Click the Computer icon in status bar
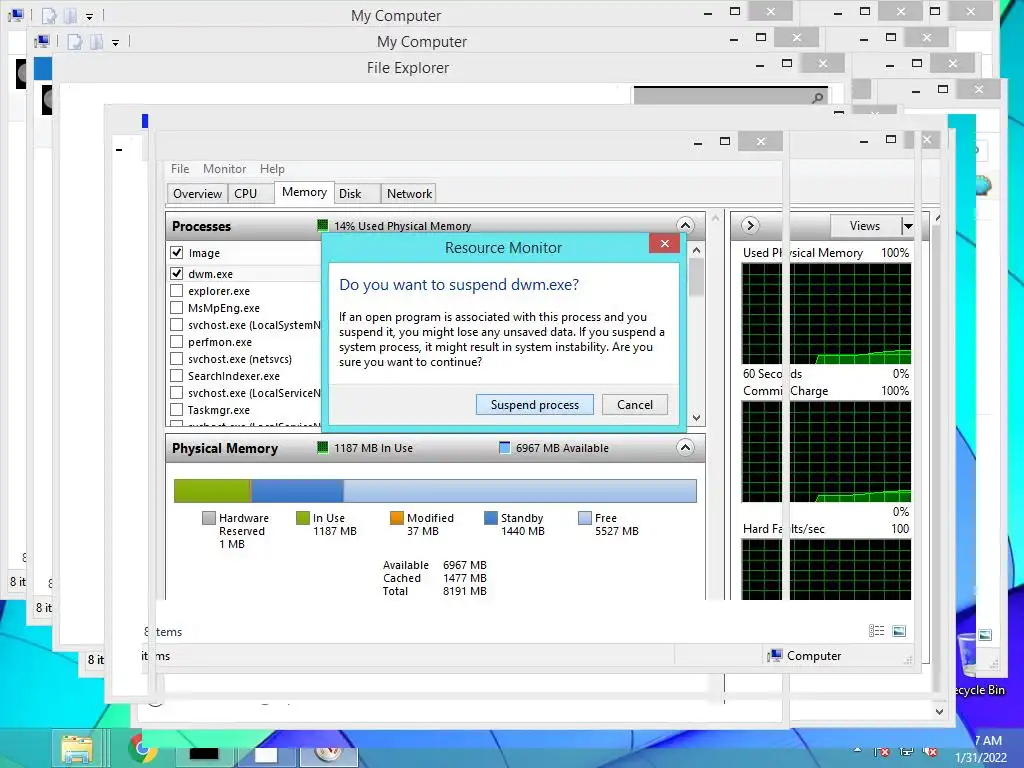Viewport: 1024px width, 768px height. coord(775,656)
